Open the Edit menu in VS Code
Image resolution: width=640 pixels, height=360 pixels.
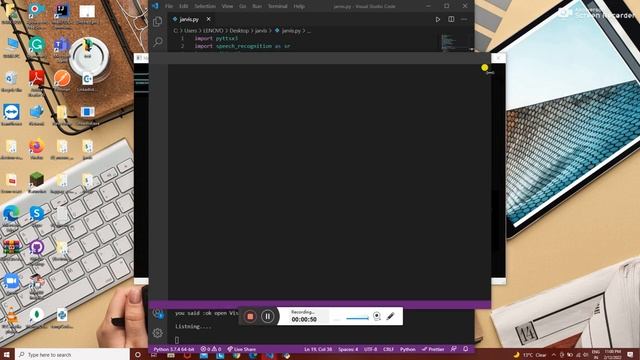(x=184, y=6)
